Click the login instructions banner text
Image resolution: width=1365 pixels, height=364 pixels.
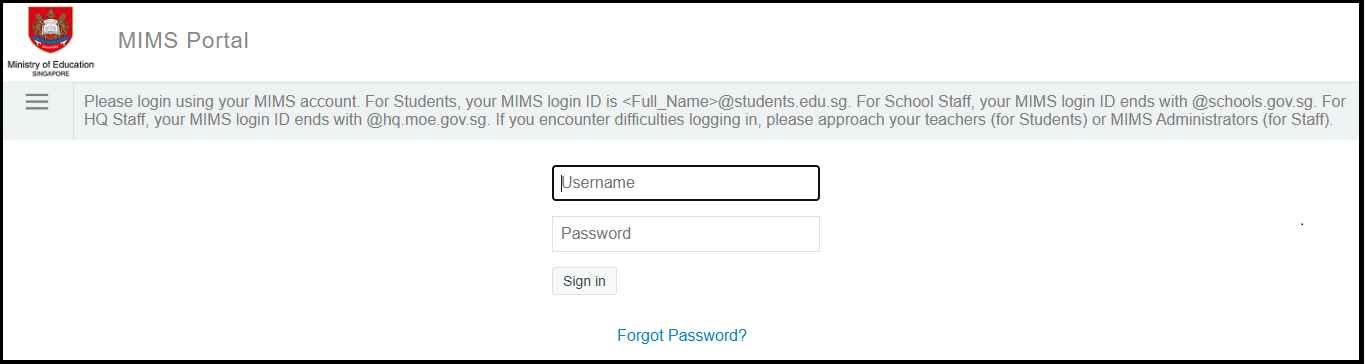tap(715, 111)
